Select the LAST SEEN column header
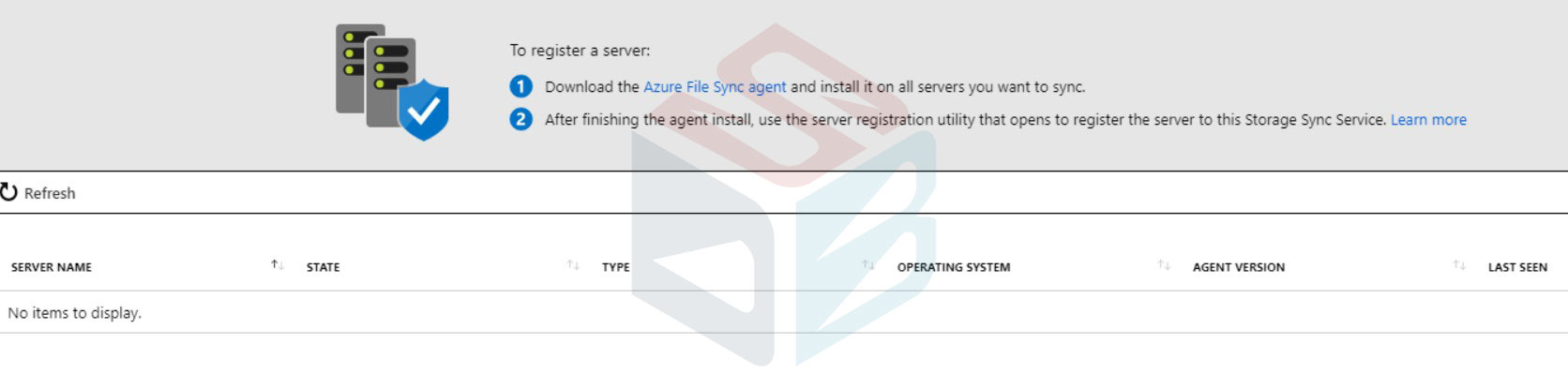The height and width of the screenshot is (389, 1568). [1517, 267]
